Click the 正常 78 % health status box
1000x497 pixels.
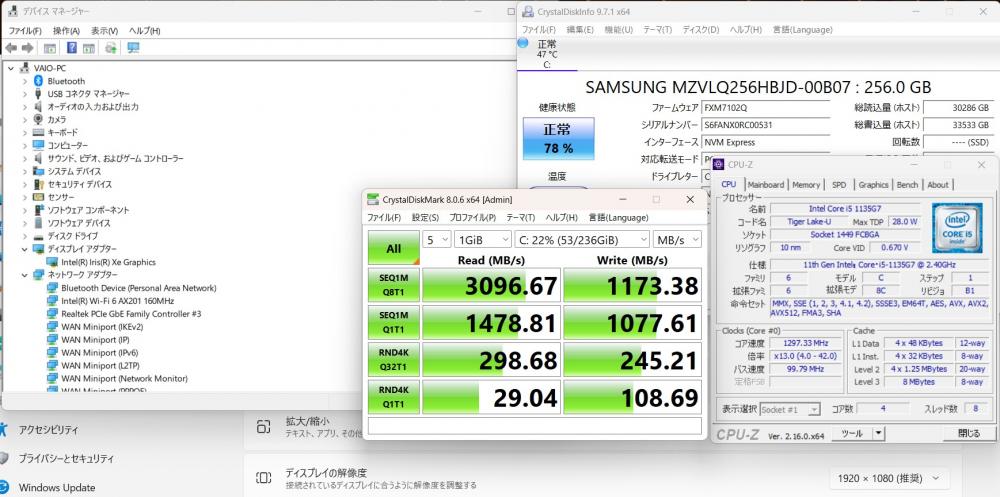click(x=558, y=138)
